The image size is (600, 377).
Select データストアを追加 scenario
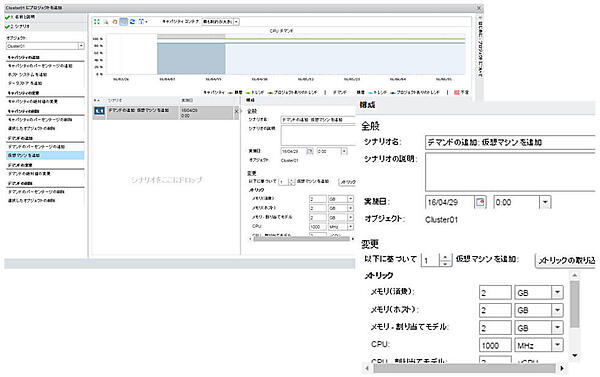coord(25,83)
